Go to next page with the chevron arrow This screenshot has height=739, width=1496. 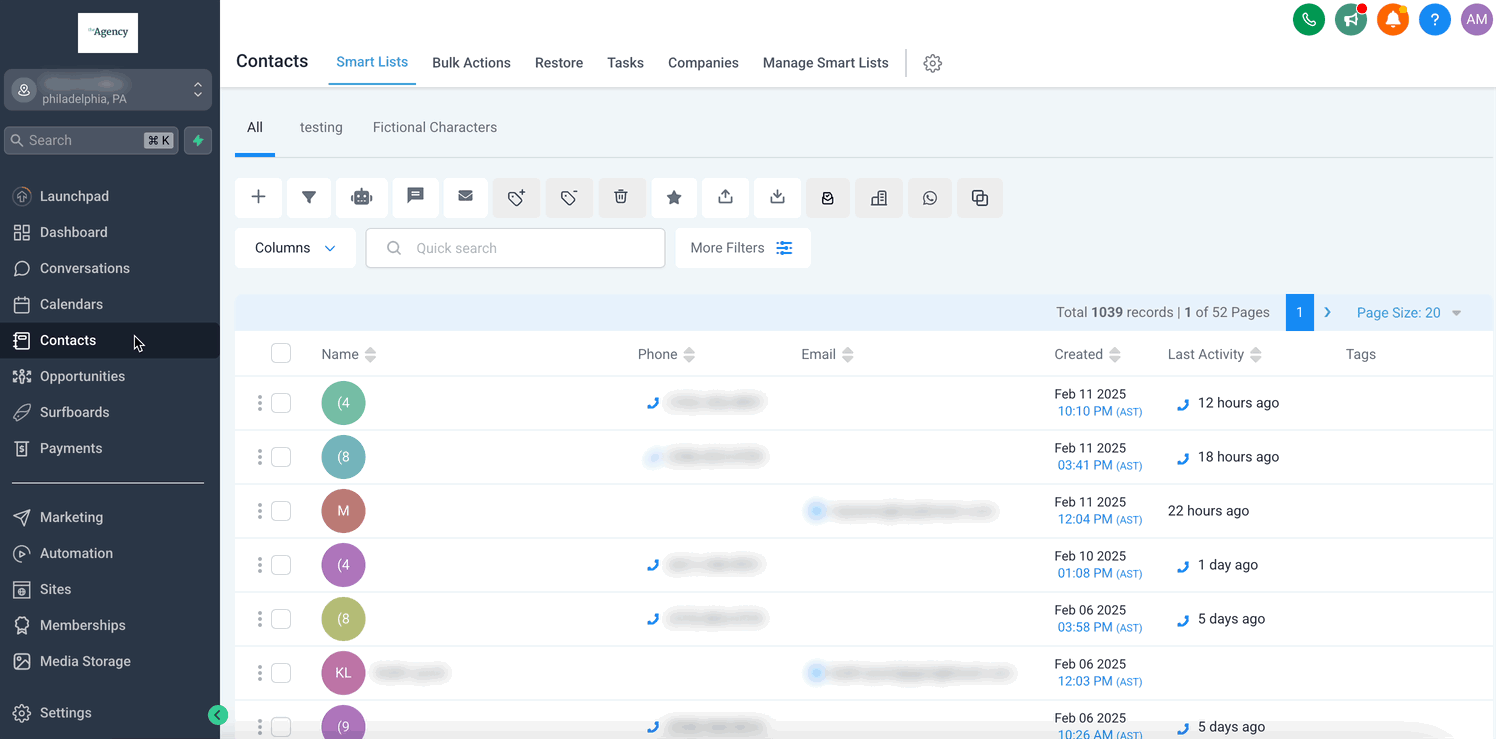(x=1328, y=313)
